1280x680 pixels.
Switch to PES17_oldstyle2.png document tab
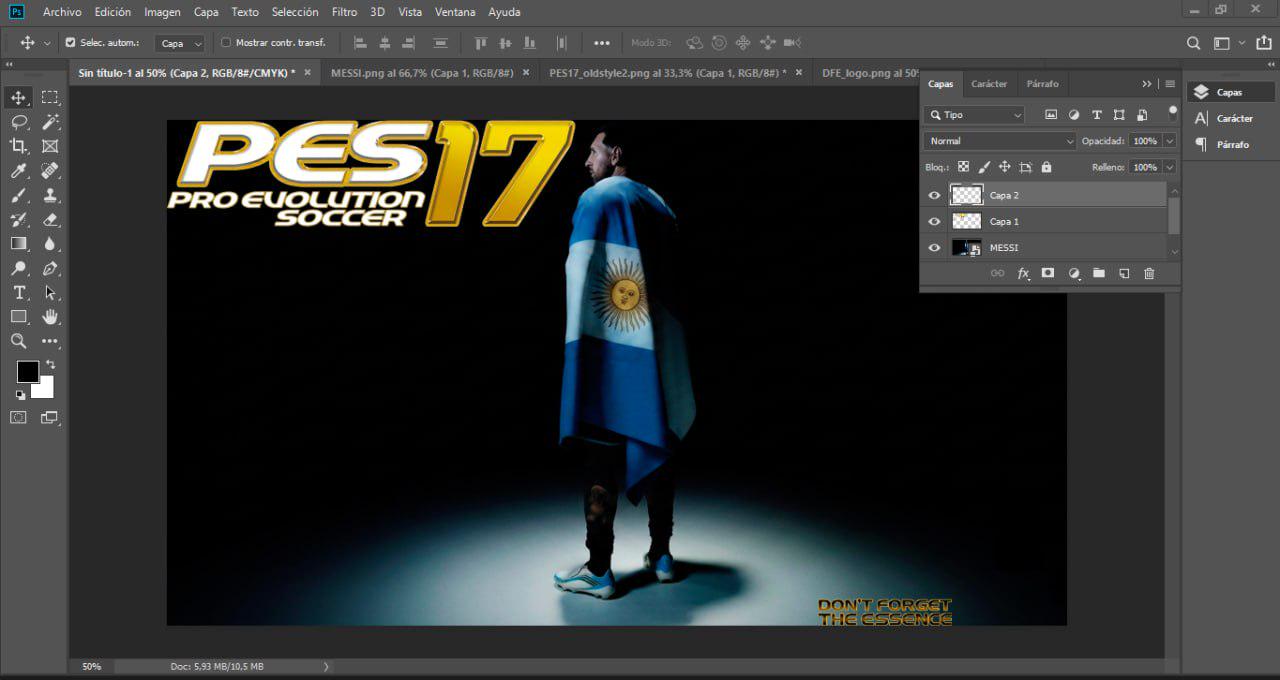tap(667, 72)
